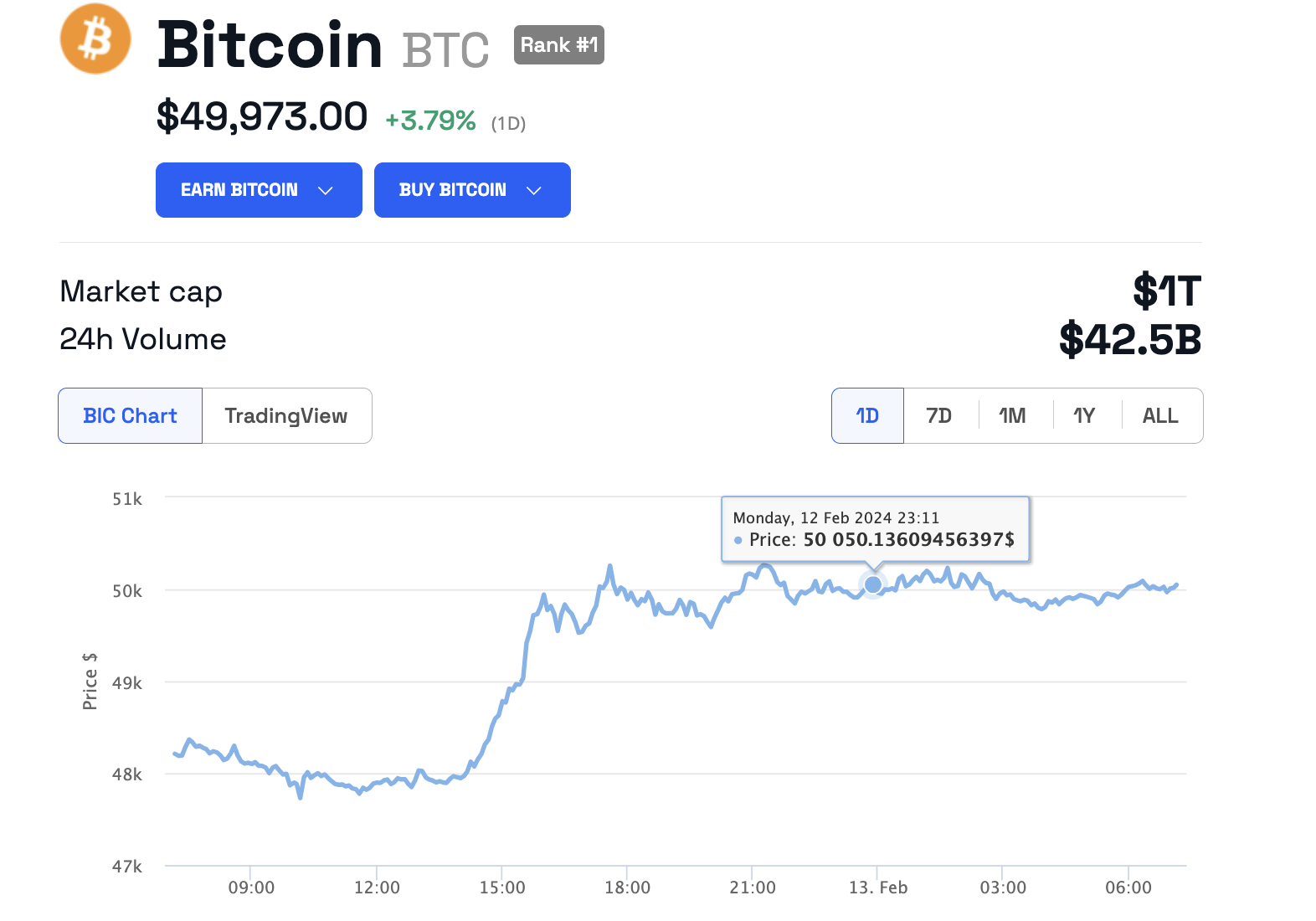Click the blue price series bullet in tooltip
This screenshot has height=921, width=1316.
pyautogui.click(x=738, y=540)
